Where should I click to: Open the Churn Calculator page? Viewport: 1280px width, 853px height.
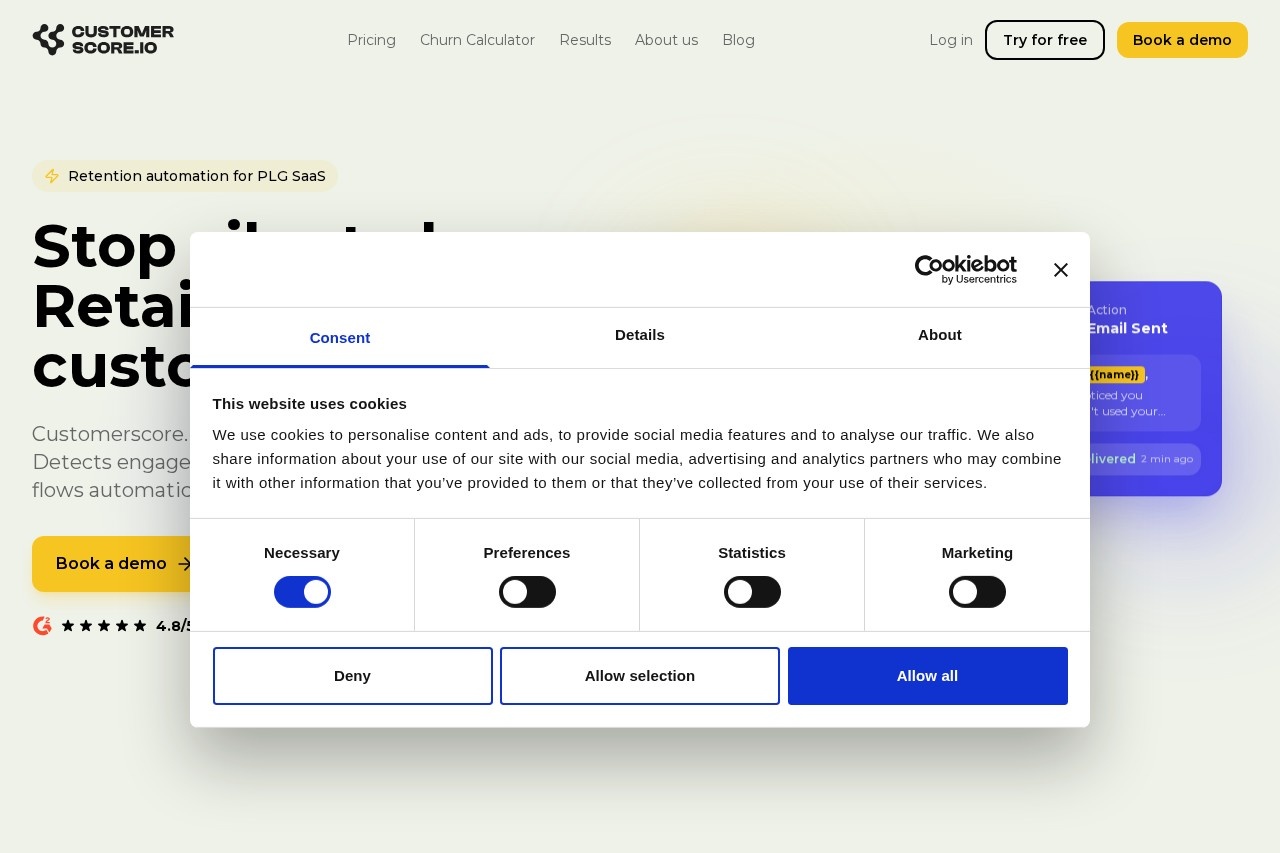coord(477,40)
